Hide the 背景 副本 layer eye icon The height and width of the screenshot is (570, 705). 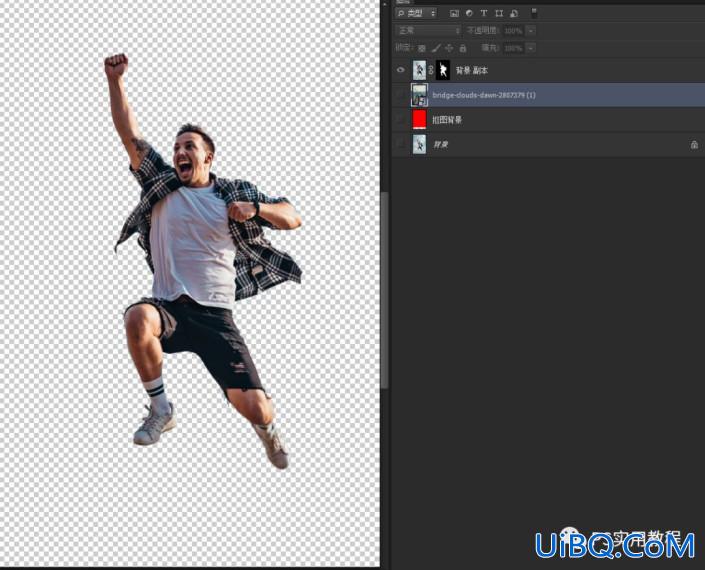point(401,70)
